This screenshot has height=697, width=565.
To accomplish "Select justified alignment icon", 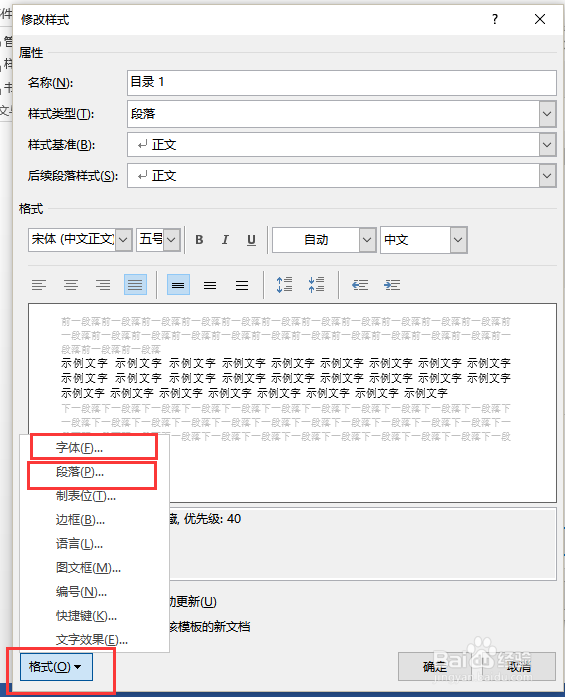I will click(x=135, y=284).
